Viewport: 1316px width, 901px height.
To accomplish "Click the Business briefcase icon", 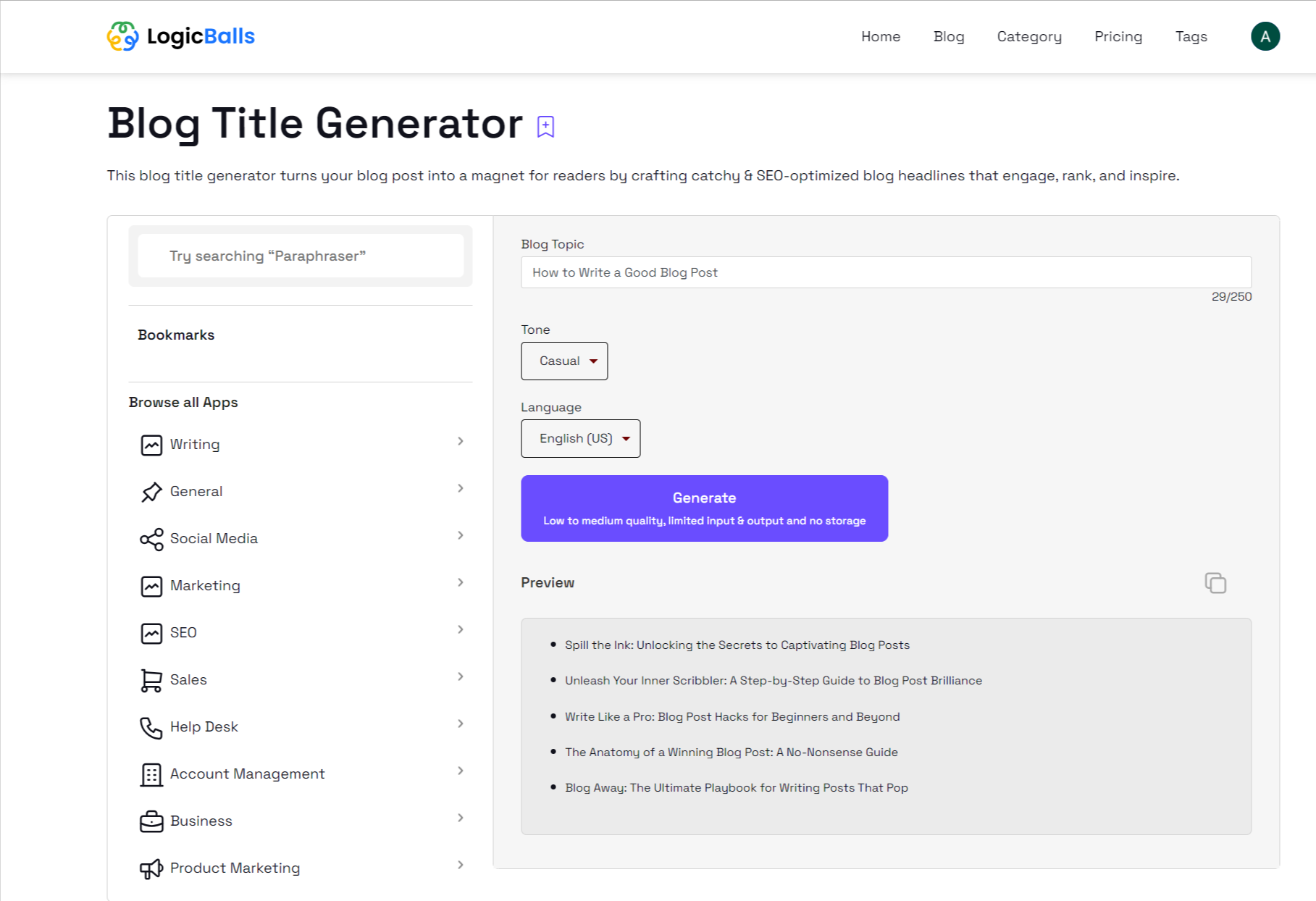I will 151,821.
